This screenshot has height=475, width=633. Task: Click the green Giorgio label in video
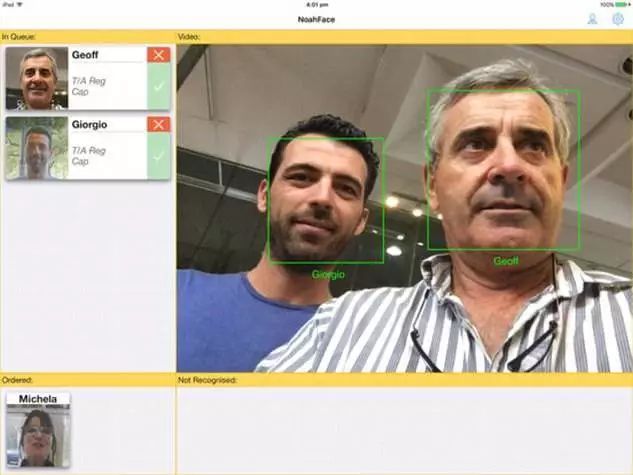pos(327,274)
